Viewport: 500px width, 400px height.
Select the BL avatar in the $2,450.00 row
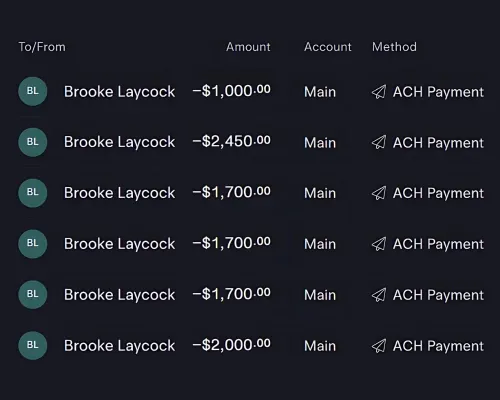pyautogui.click(x=33, y=142)
